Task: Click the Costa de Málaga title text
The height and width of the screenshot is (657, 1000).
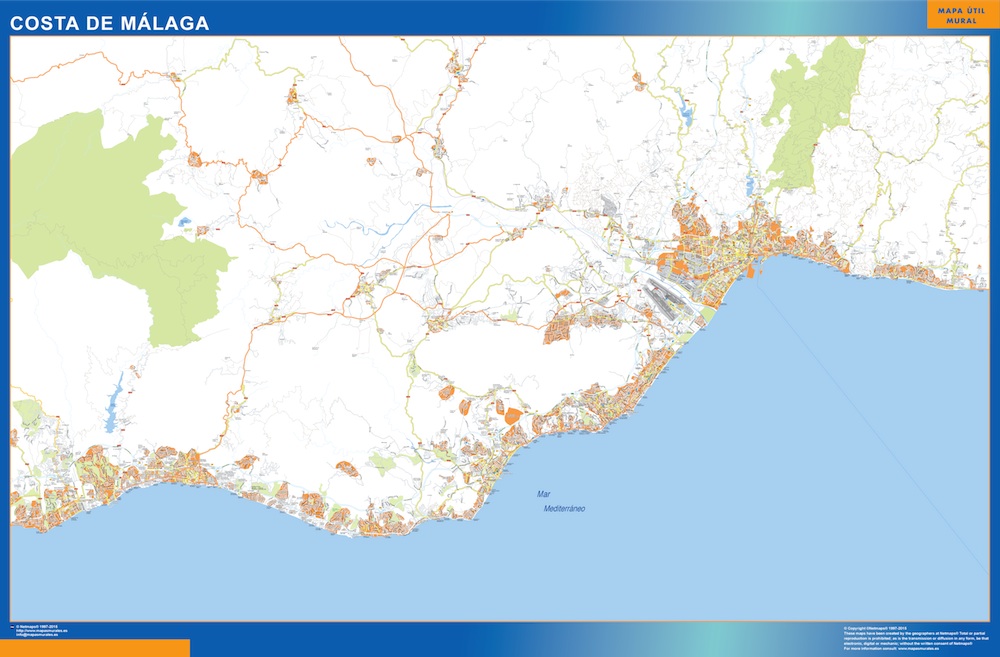Action: [x=110, y=23]
